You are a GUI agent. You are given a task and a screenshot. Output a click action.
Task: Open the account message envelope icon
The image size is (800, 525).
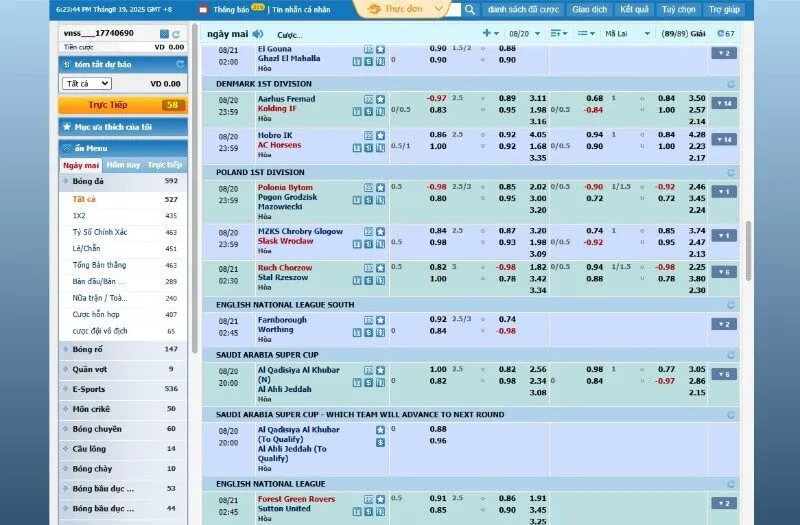(163, 34)
